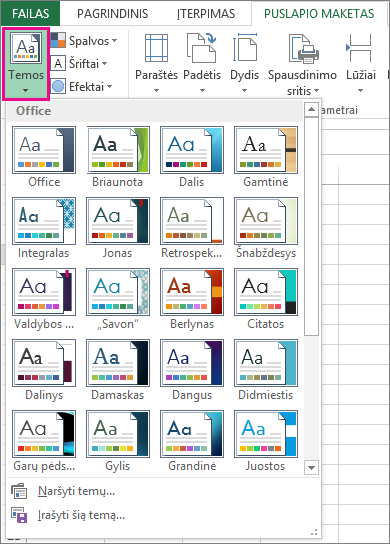Image resolution: width=390 pixels, height=544 pixels.
Task: Open the Padėtis orientation dropdown
Action: click(202, 64)
